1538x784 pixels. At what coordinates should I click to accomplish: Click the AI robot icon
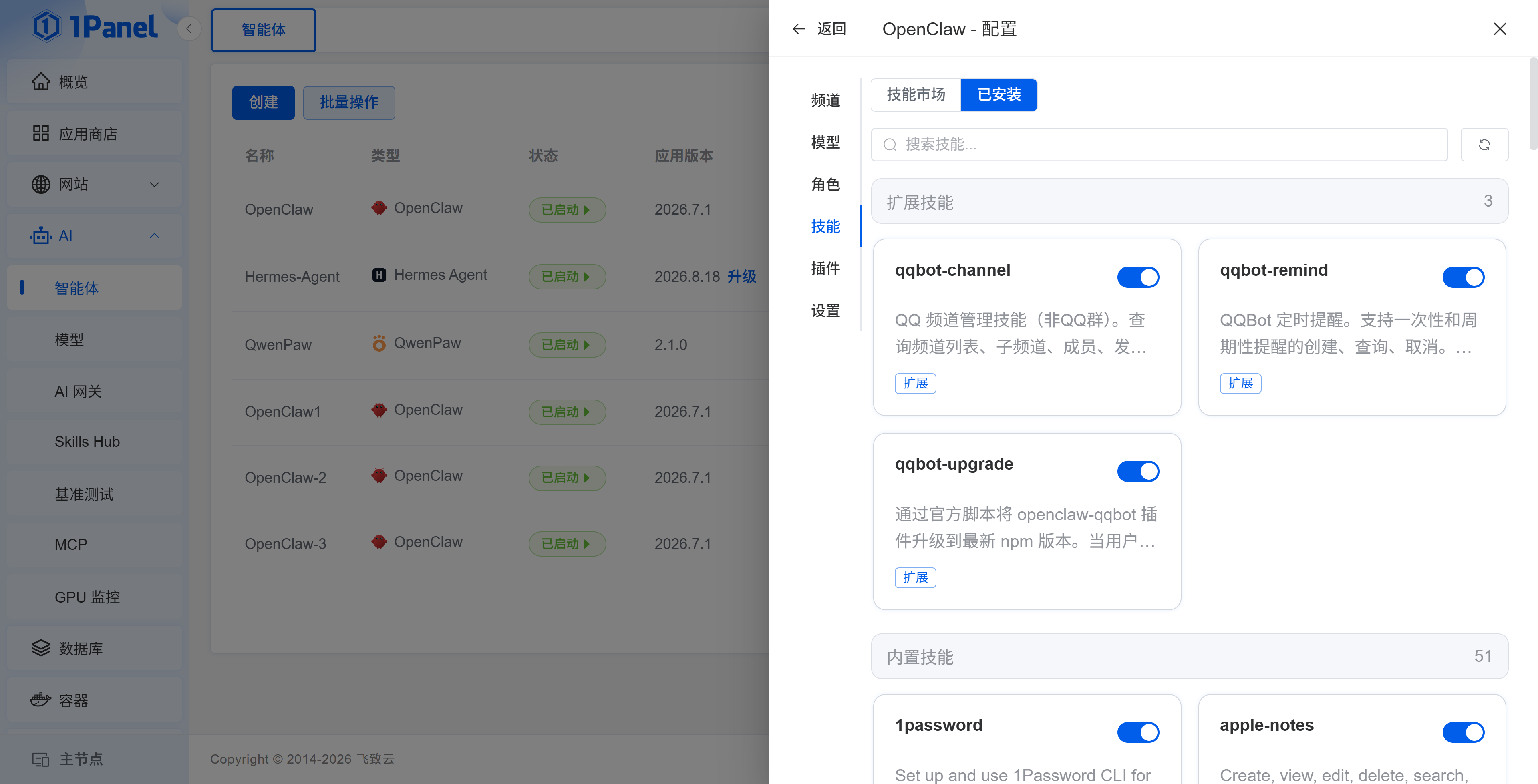tap(40, 236)
